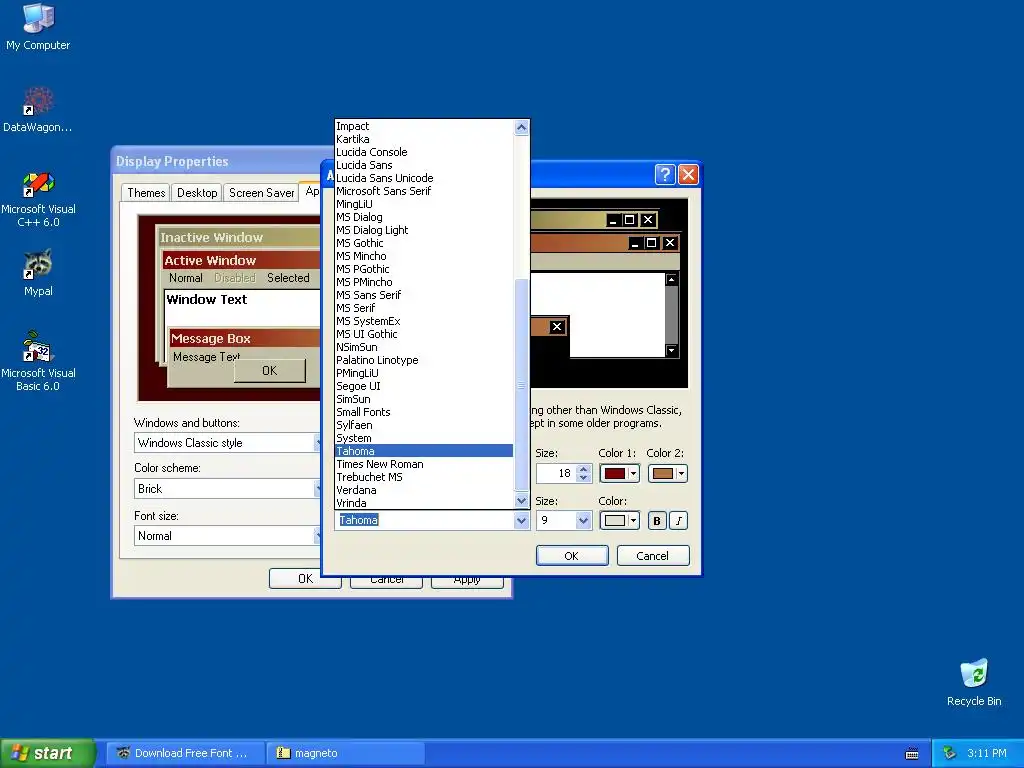Image resolution: width=1024 pixels, height=768 pixels.
Task: Select MingLiU in the font list
Action: pos(424,204)
